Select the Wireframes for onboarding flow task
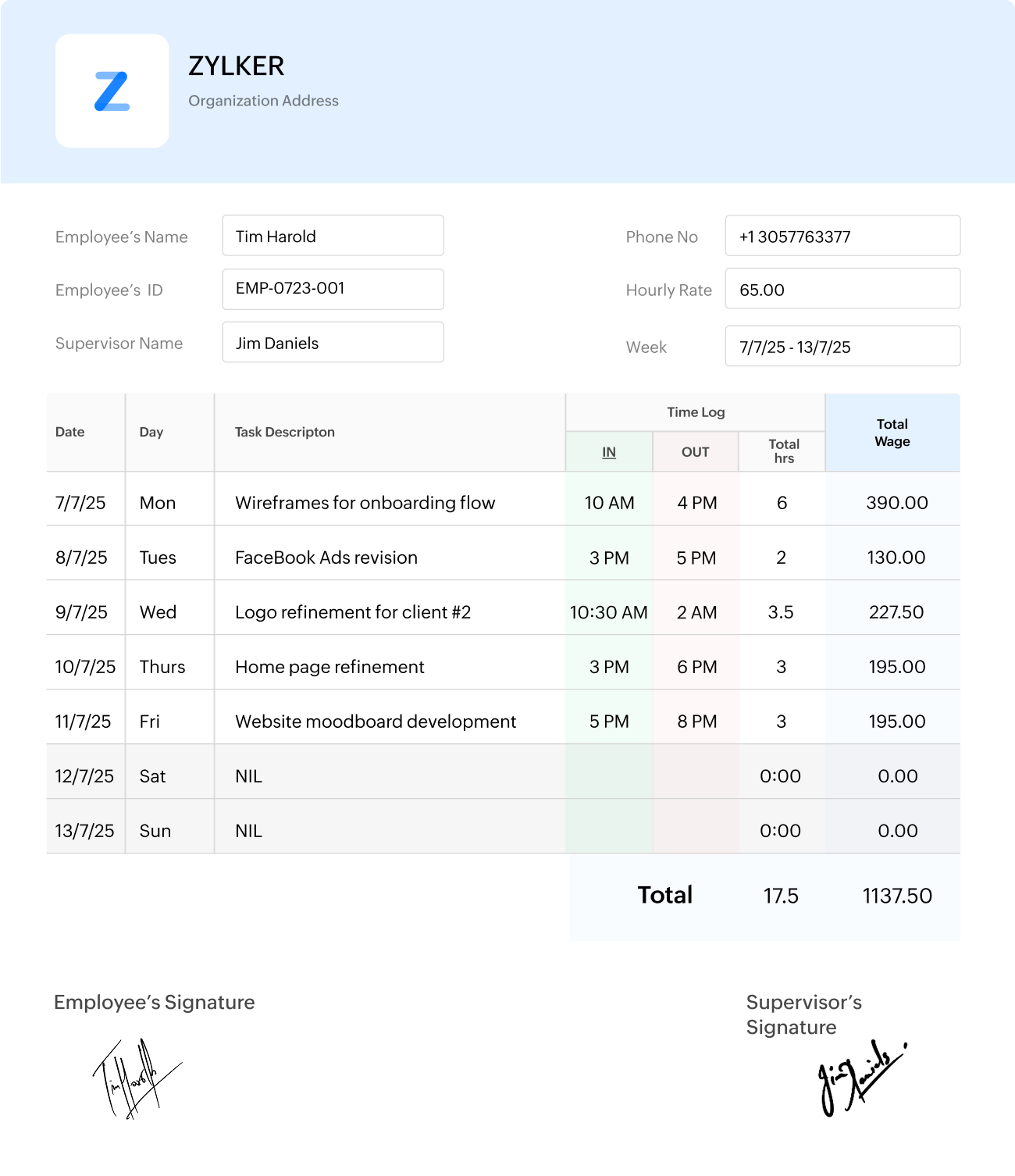The height and width of the screenshot is (1176, 1015). pyautogui.click(x=365, y=503)
